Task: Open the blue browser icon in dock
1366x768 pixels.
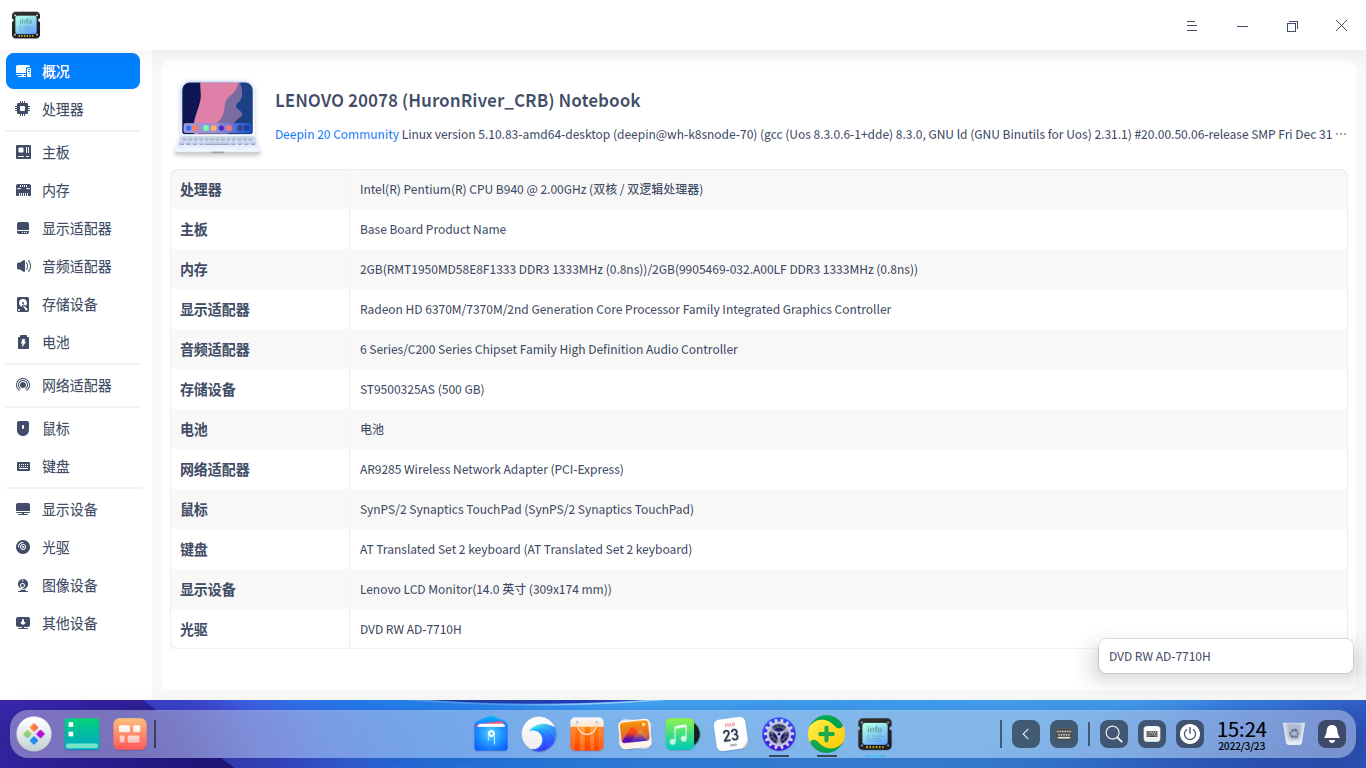Action: pyautogui.click(x=539, y=735)
